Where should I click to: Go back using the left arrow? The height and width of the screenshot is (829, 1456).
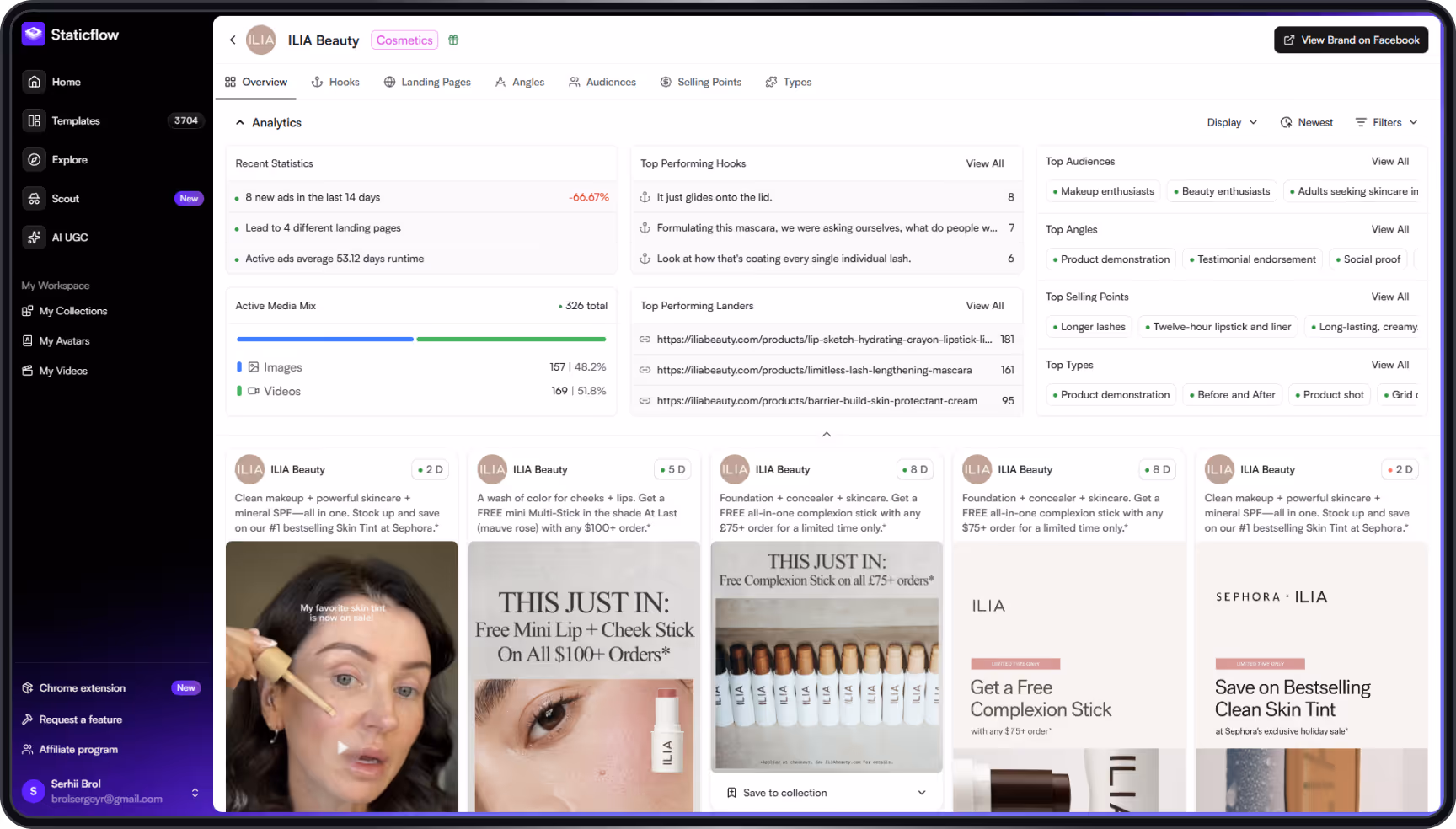click(x=233, y=40)
